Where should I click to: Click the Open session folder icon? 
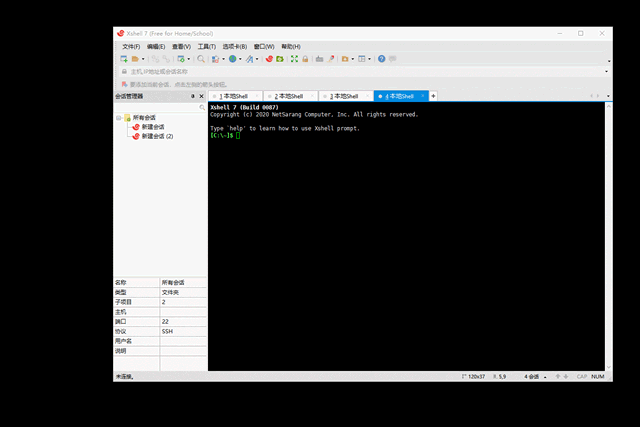pyautogui.click(x=135, y=59)
